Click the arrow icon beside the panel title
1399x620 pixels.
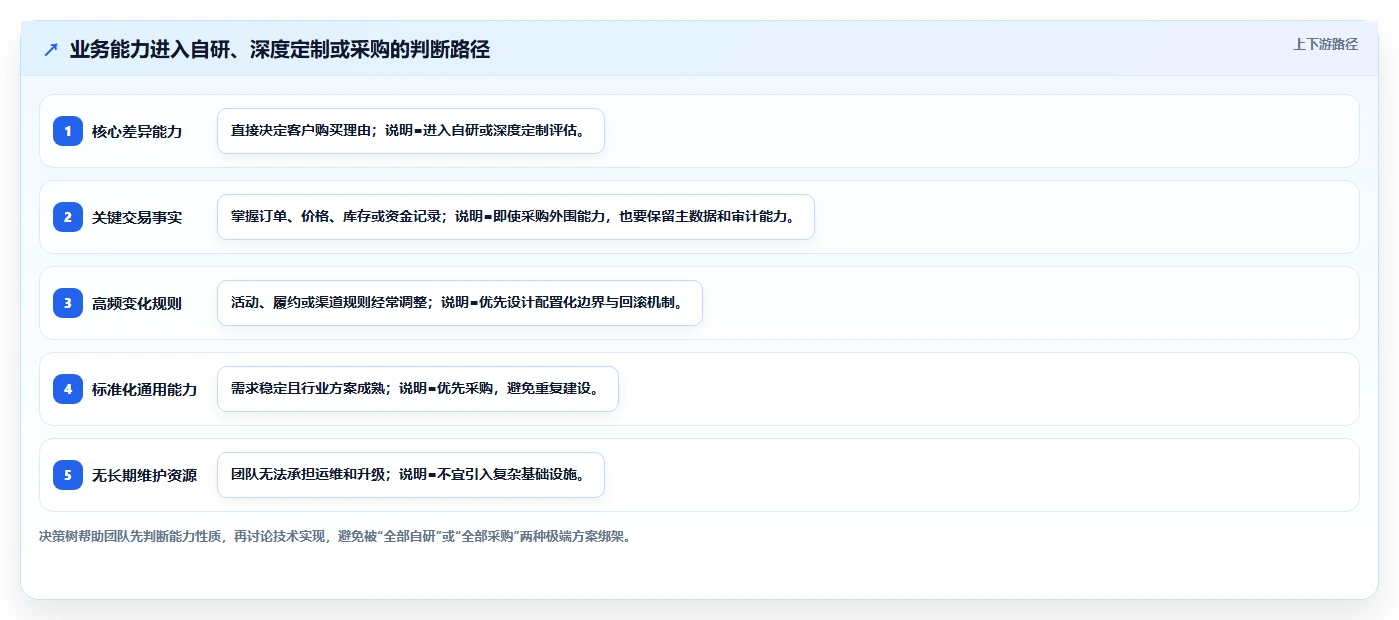tap(51, 49)
